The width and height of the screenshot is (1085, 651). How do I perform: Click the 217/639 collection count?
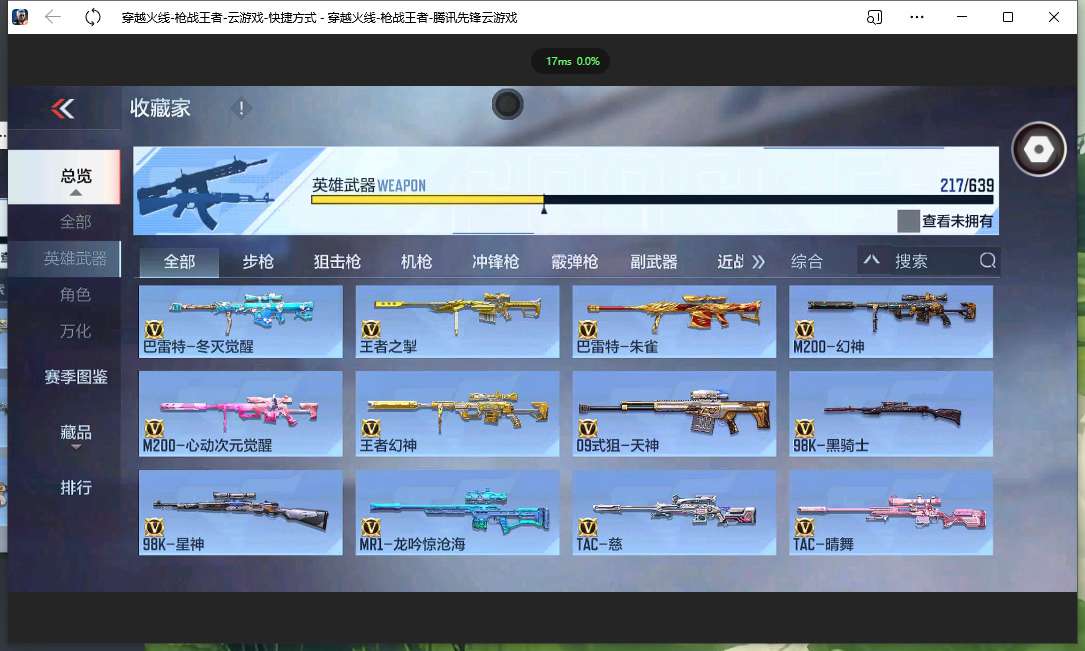(x=967, y=185)
